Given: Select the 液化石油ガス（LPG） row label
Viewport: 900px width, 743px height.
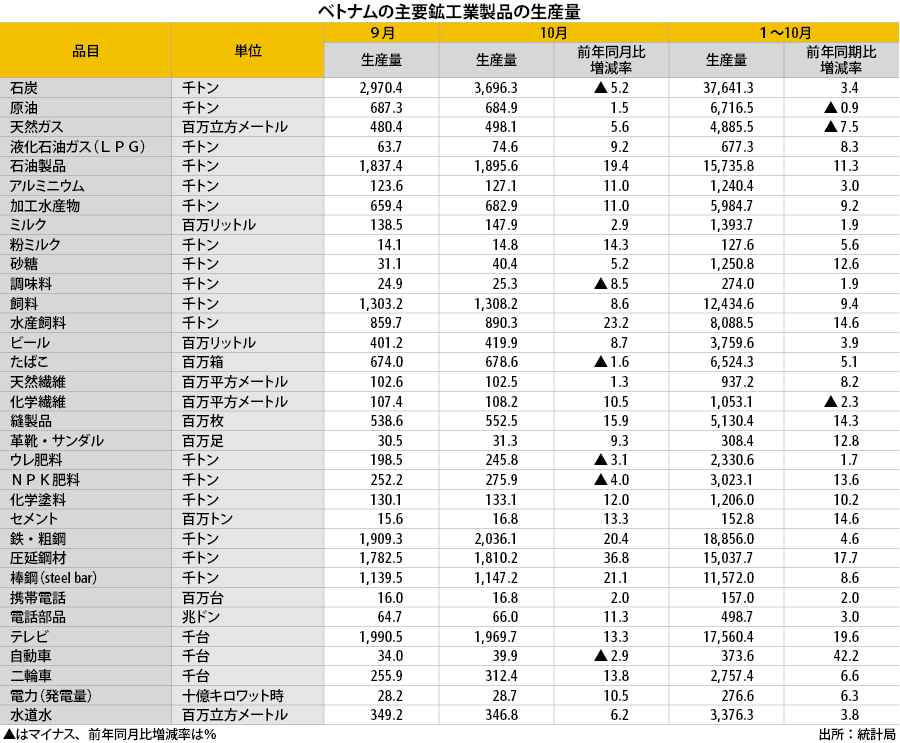Looking at the screenshot, I should pos(78,147).
